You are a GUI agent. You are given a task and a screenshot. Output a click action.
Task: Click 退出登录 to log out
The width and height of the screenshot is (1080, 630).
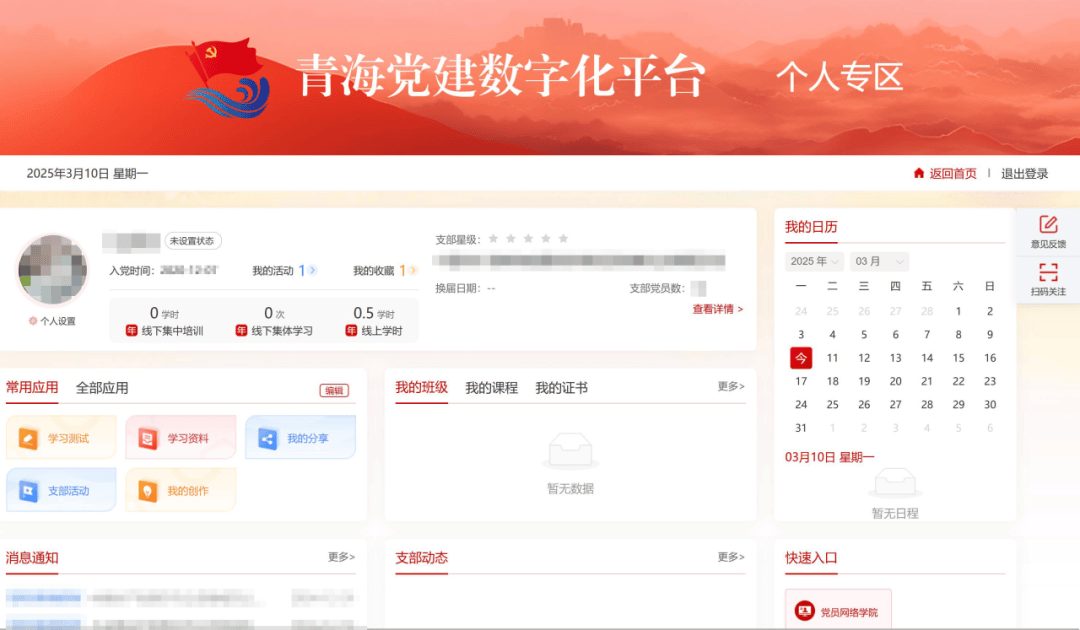tap(1025, 173)
